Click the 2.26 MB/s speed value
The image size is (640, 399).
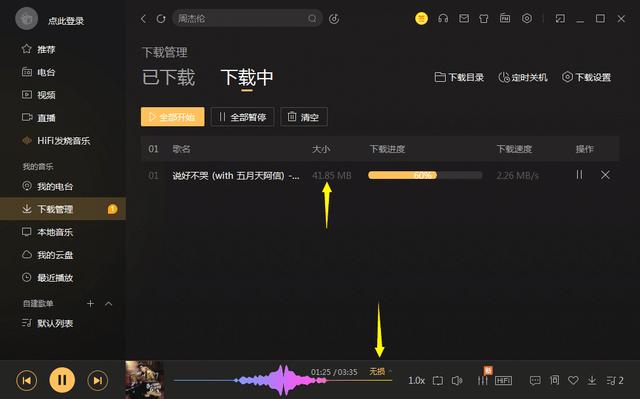coord(518,175)
